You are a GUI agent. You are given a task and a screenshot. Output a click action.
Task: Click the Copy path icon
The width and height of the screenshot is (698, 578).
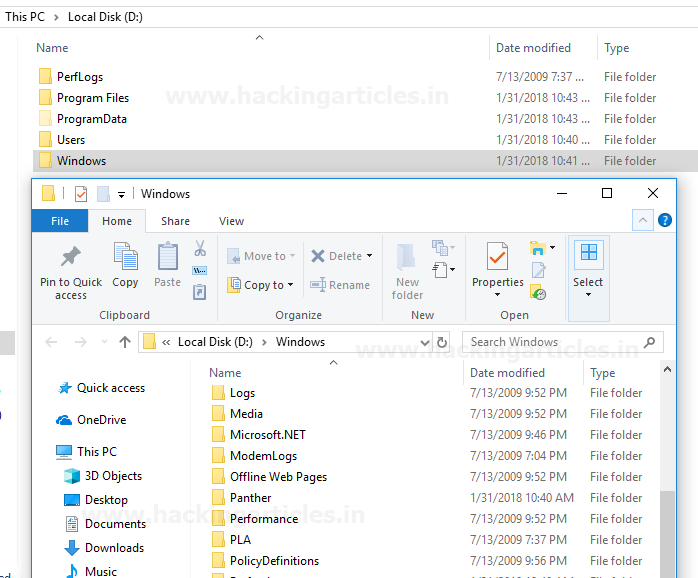coord(199,270)
